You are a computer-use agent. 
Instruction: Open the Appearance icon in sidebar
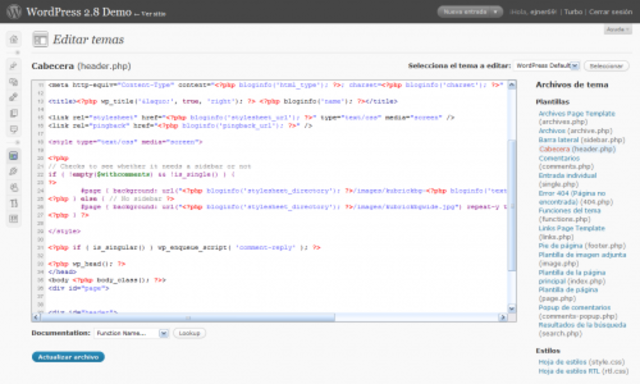(x=14, y=155)
